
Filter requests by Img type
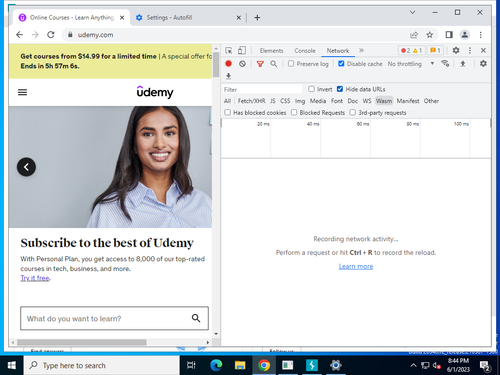pos(300,101)
